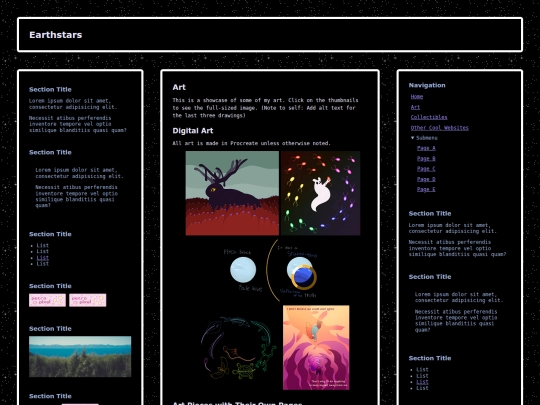540x405 pixels.
Task: Open Page B in the submenu
Action: point(426,158)
